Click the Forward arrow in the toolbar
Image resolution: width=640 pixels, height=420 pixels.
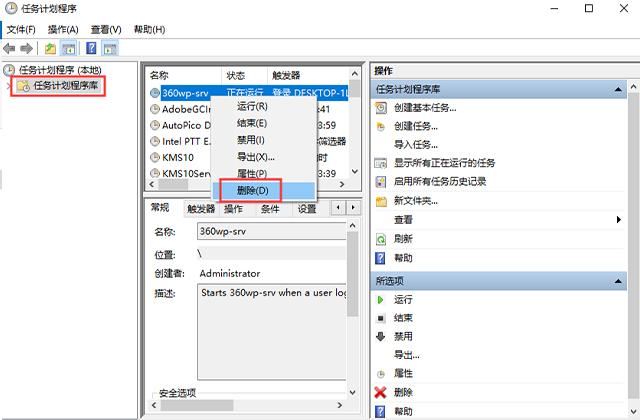click(x=27, y=49)
